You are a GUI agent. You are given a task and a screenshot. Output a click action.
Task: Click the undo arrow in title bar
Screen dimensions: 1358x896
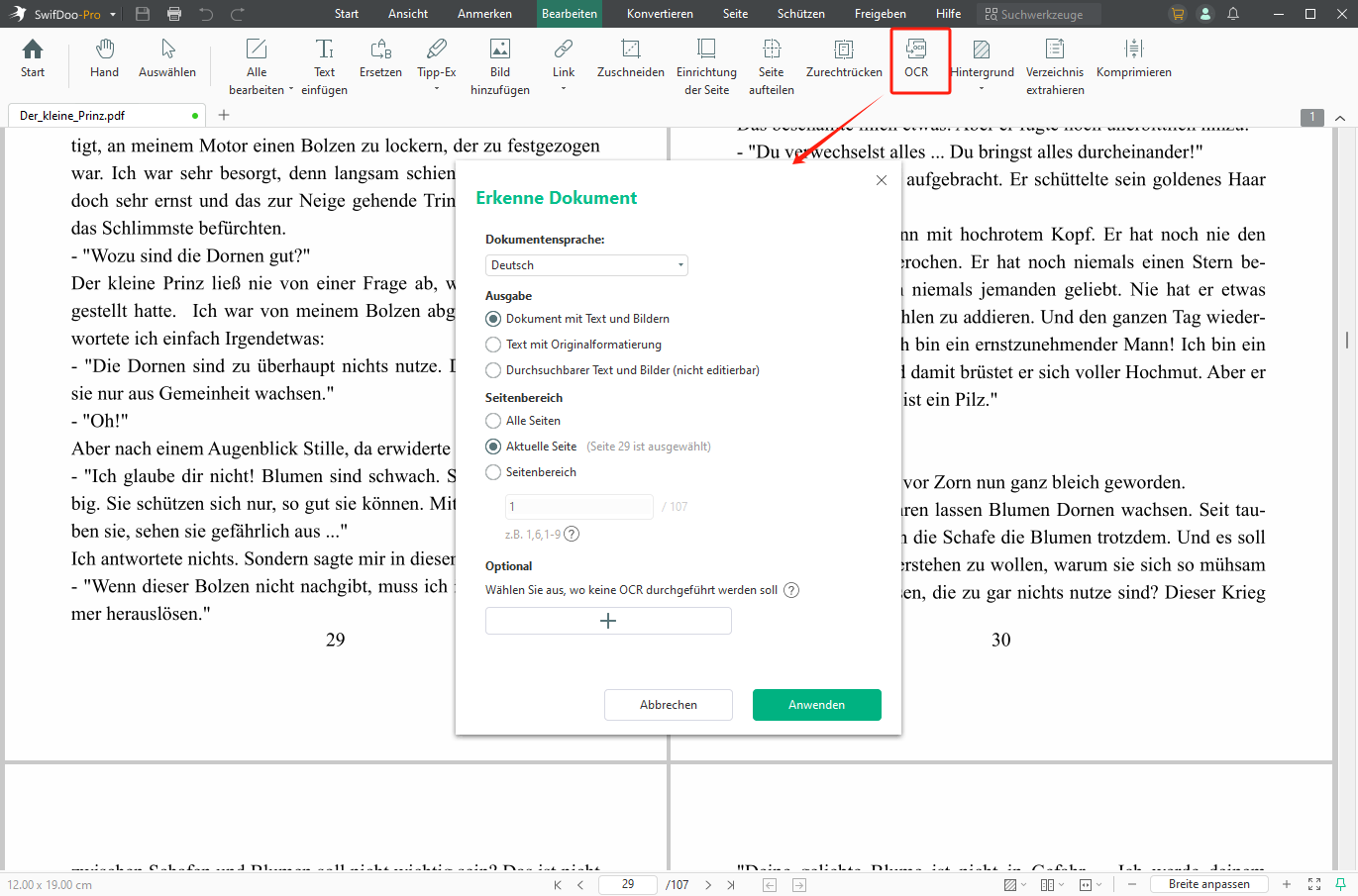click(206, 14)
